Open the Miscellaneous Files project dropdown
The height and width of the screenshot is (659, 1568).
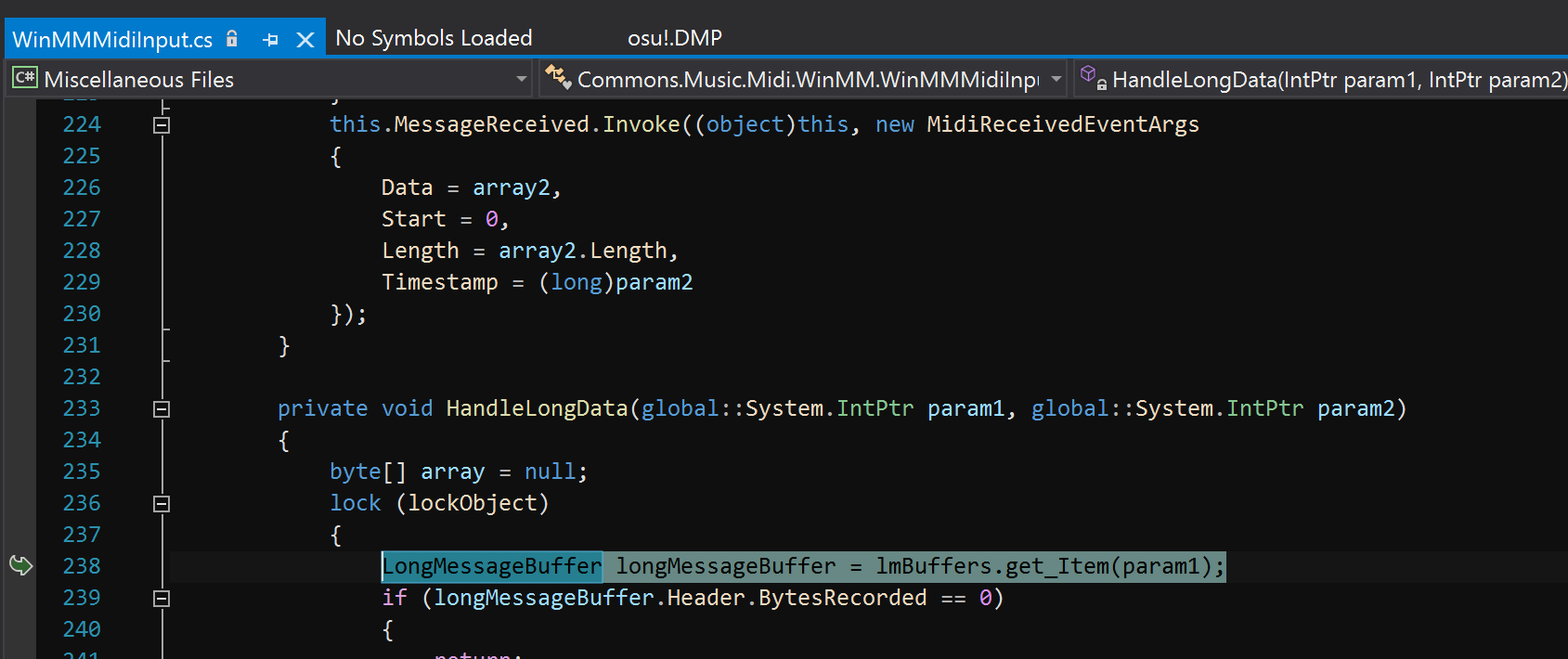(x=269, y=80)
